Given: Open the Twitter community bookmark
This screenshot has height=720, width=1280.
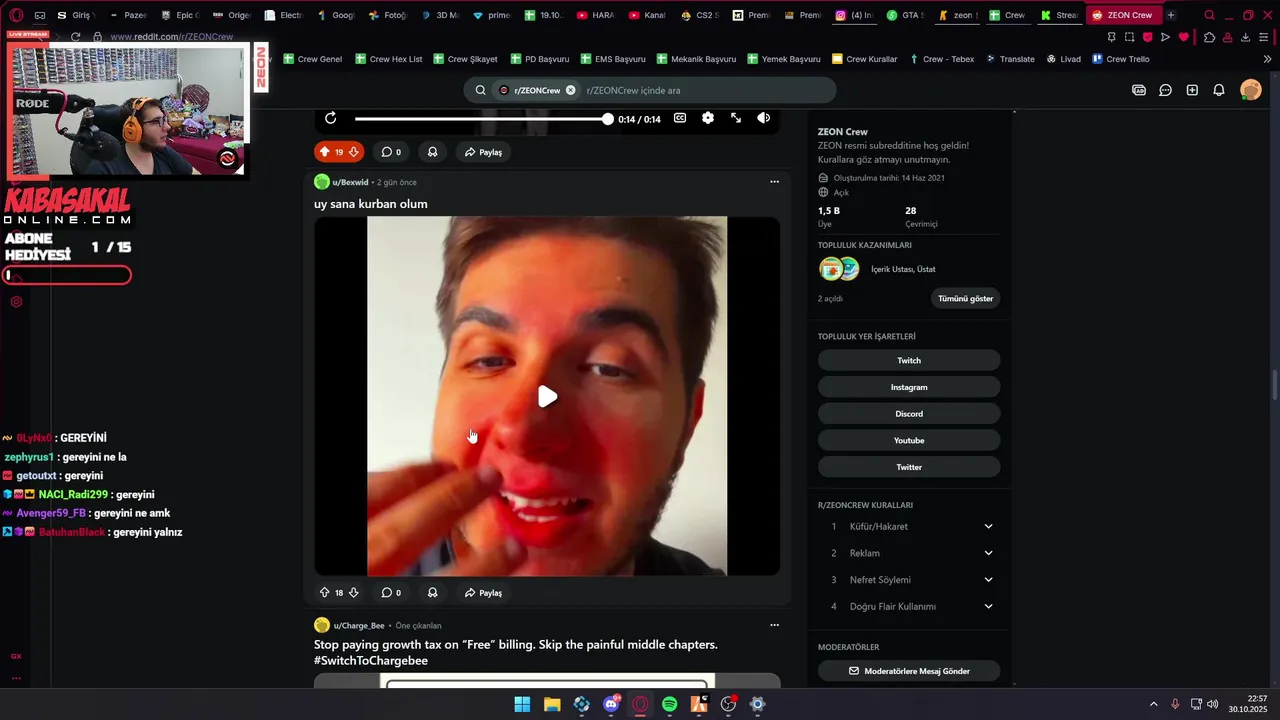Looking at the screenshot, I should [x=909, y=467].
